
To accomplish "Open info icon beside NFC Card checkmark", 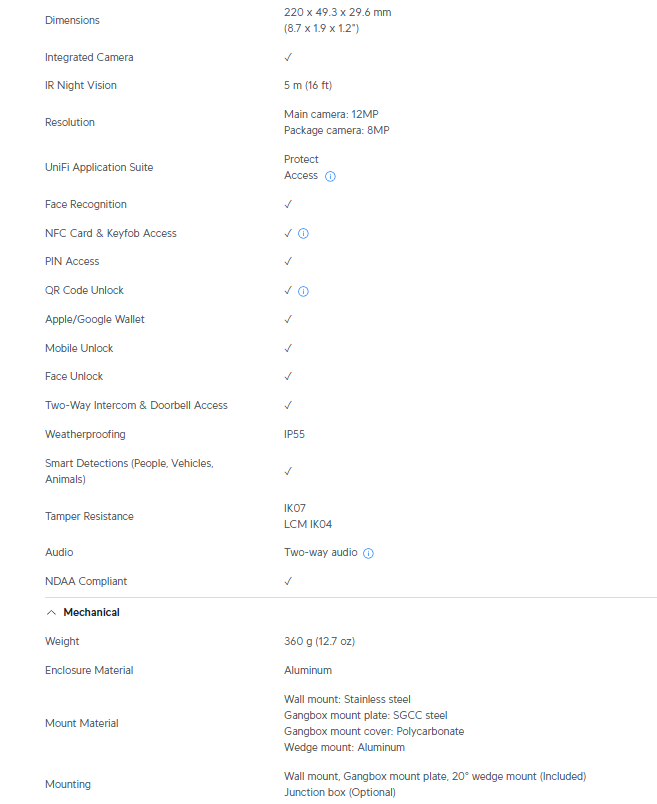I will (x=304, y=234).
